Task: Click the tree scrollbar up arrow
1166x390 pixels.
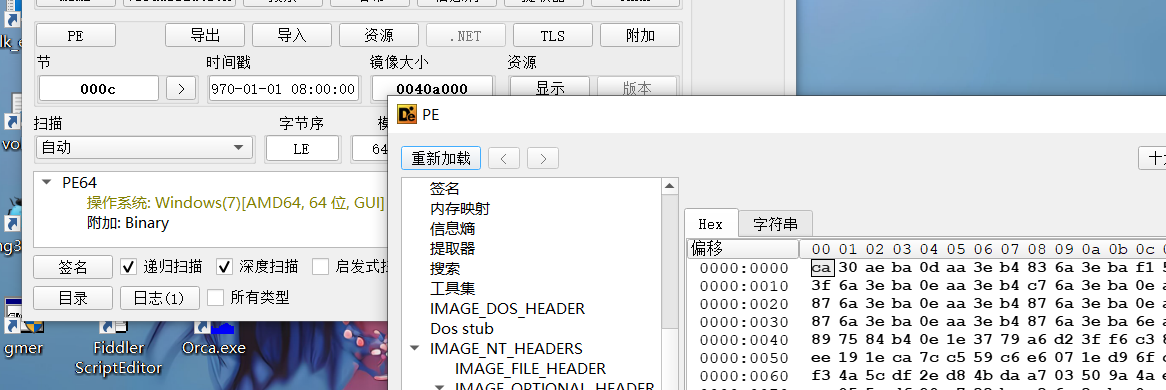Action: 669,186
